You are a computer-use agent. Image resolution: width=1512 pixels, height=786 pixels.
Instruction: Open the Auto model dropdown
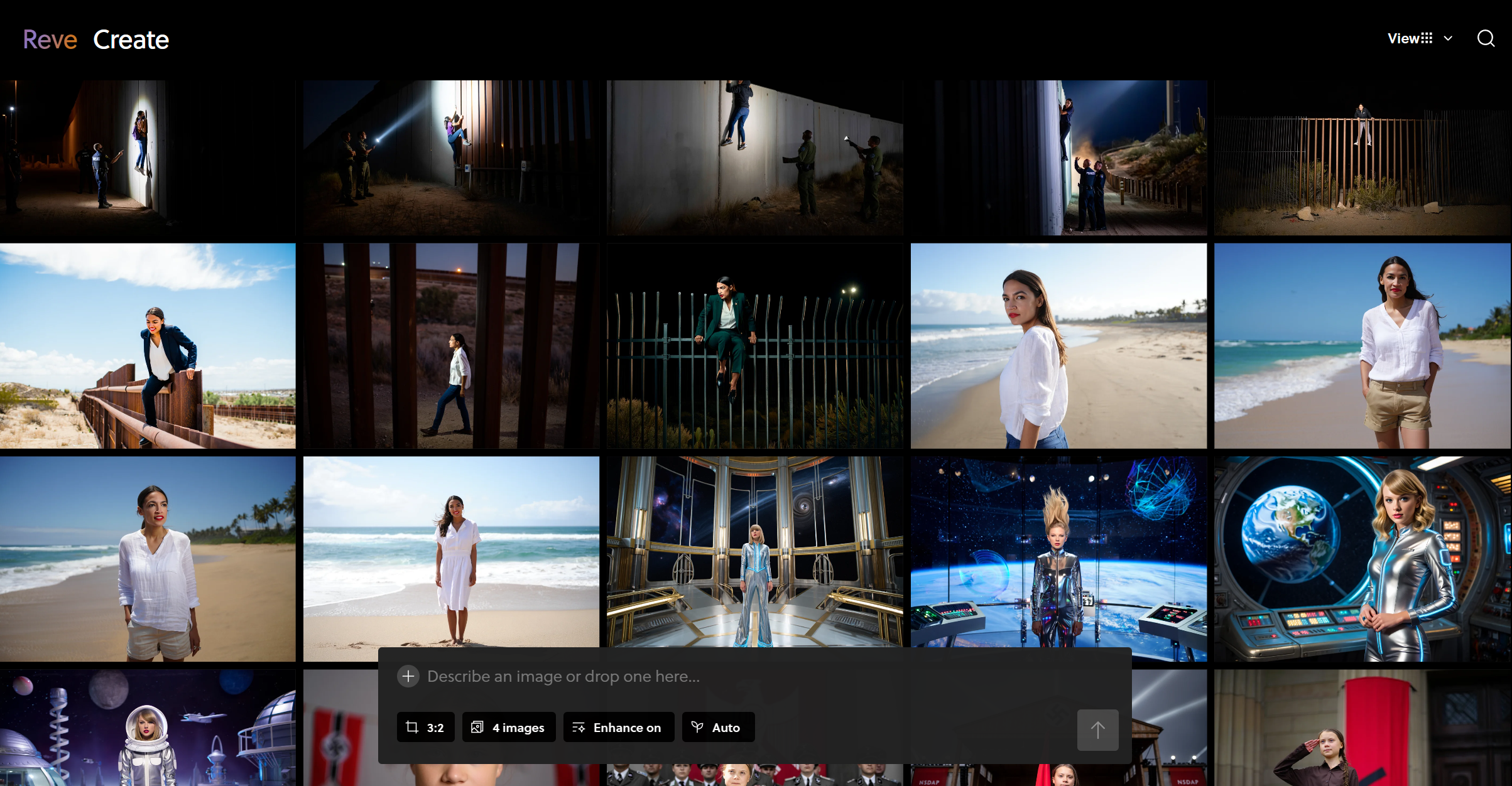pyautogui.click(x=718, y=727)
